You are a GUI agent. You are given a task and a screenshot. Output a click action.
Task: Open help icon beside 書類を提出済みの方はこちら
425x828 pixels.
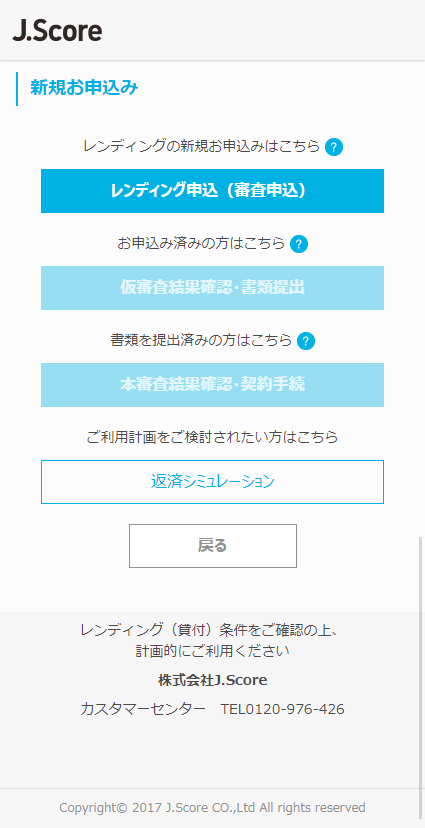306,341
